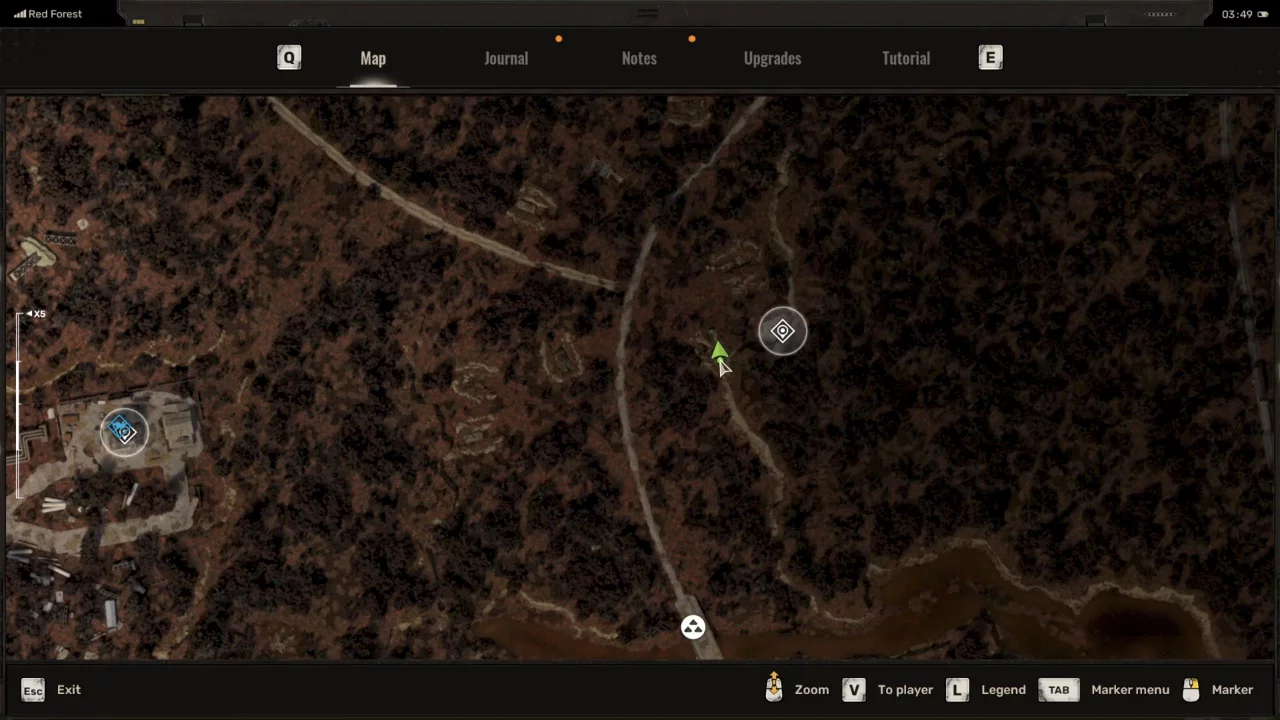The width and height of the screenshot is (1280, 720).
Task: Switch to the Journal tab
Action: click(506, 58)
